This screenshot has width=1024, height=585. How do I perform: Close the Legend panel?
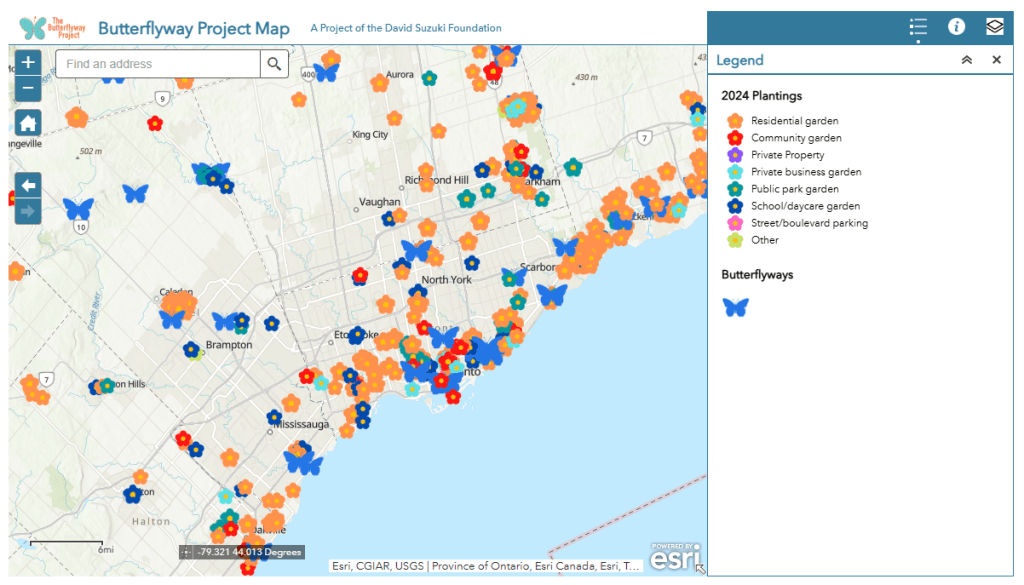(x=996, y=60)
